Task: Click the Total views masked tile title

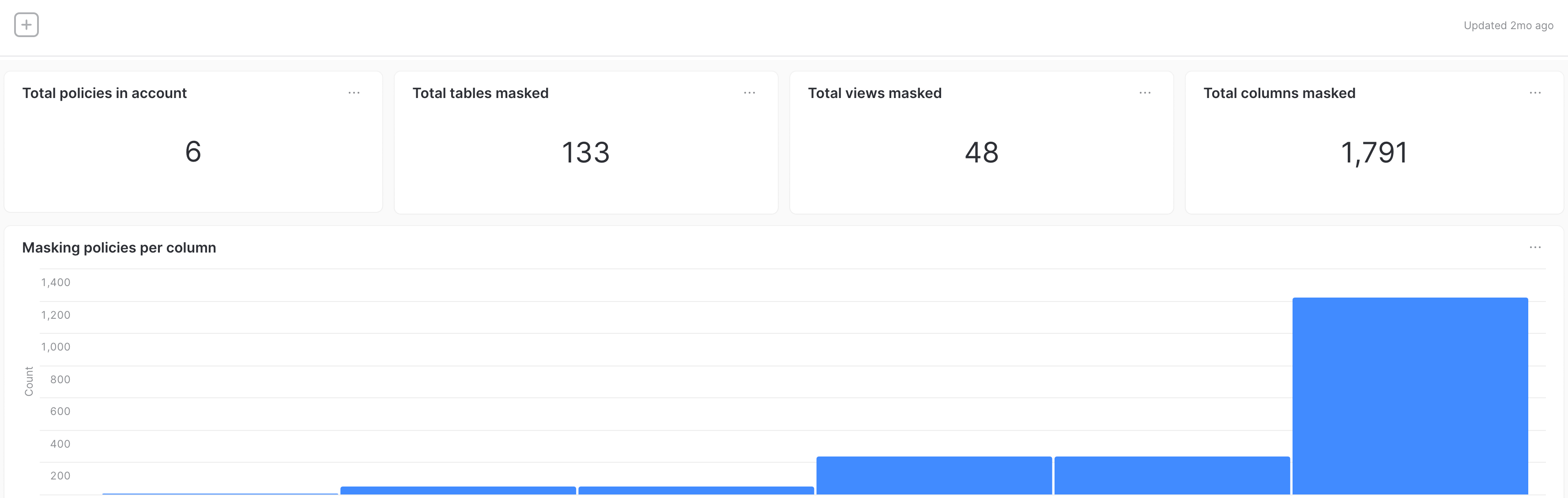Action: (x=874, y=93)
